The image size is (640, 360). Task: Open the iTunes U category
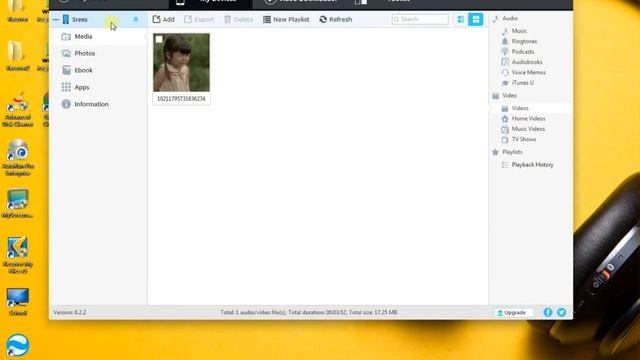click(x=522, y=83)
